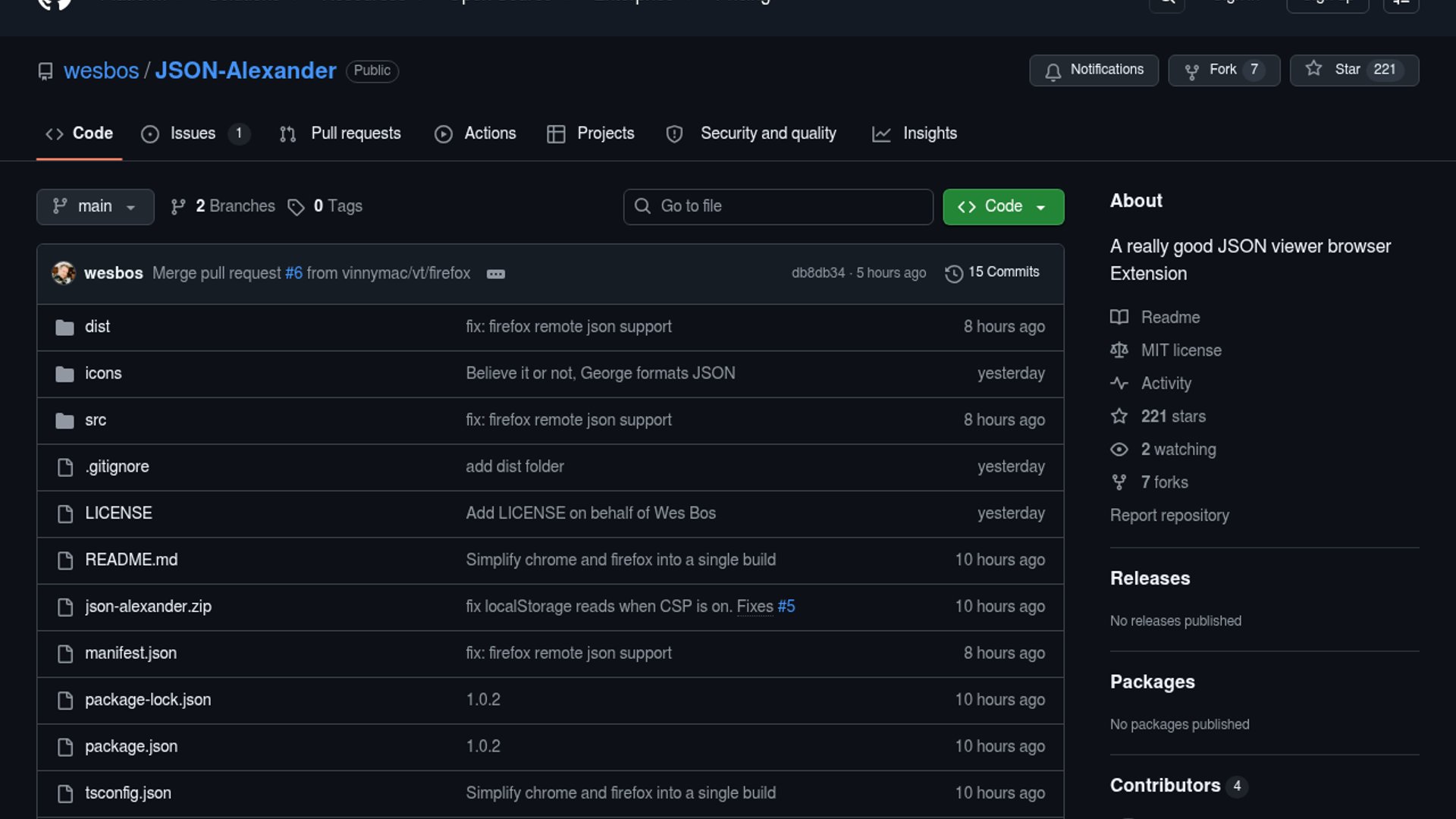The width and height of the screenshot is (1456, 819).
Task: Expand the green Code dropdown
Action: pos(1003,206)
